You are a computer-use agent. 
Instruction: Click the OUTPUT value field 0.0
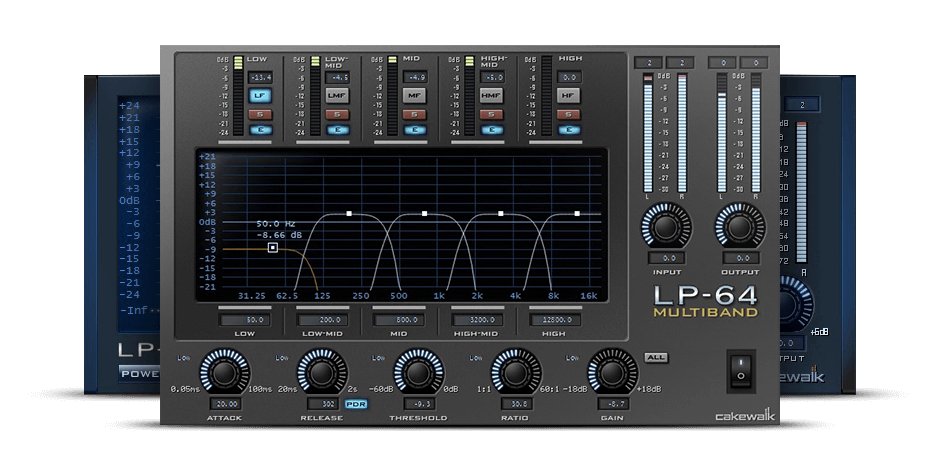pyautogui.click(x=741, y=258)
